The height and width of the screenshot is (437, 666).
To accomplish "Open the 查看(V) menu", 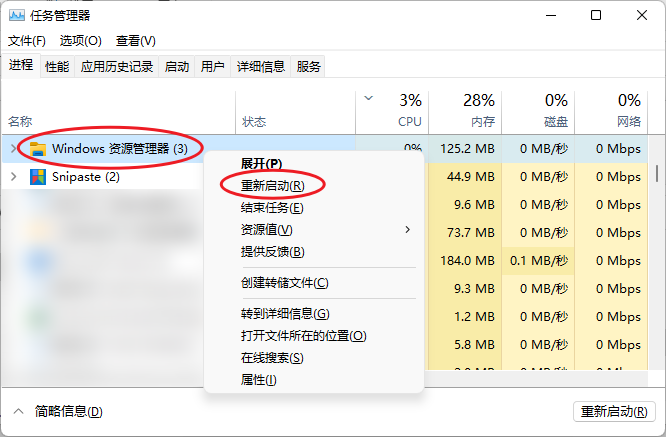I will (135, 41).
